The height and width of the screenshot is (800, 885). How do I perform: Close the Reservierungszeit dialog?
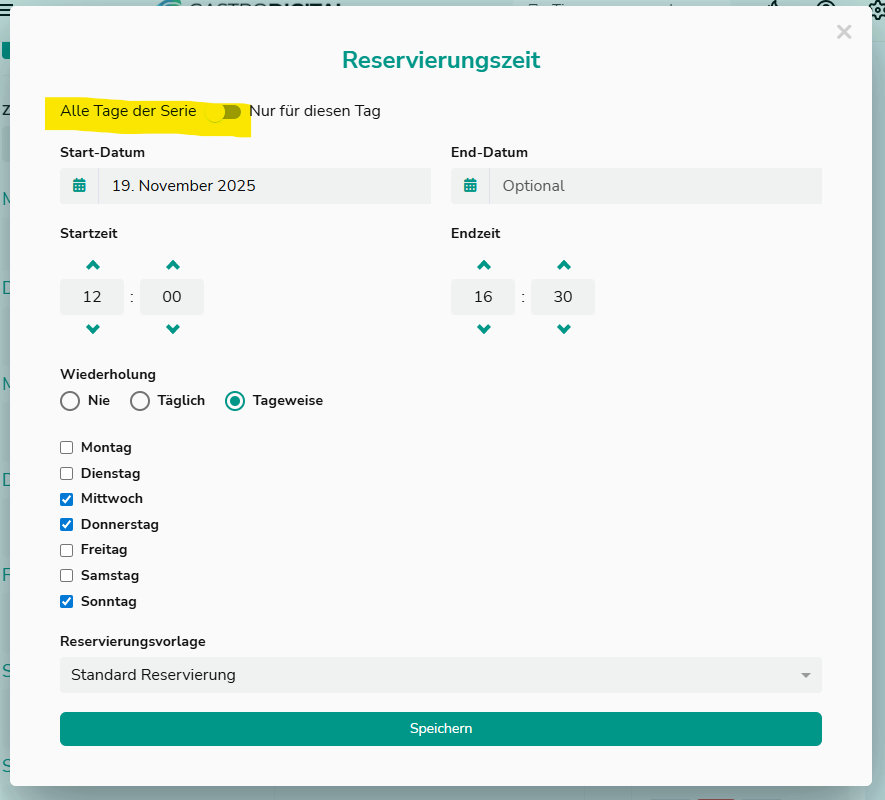844,32
